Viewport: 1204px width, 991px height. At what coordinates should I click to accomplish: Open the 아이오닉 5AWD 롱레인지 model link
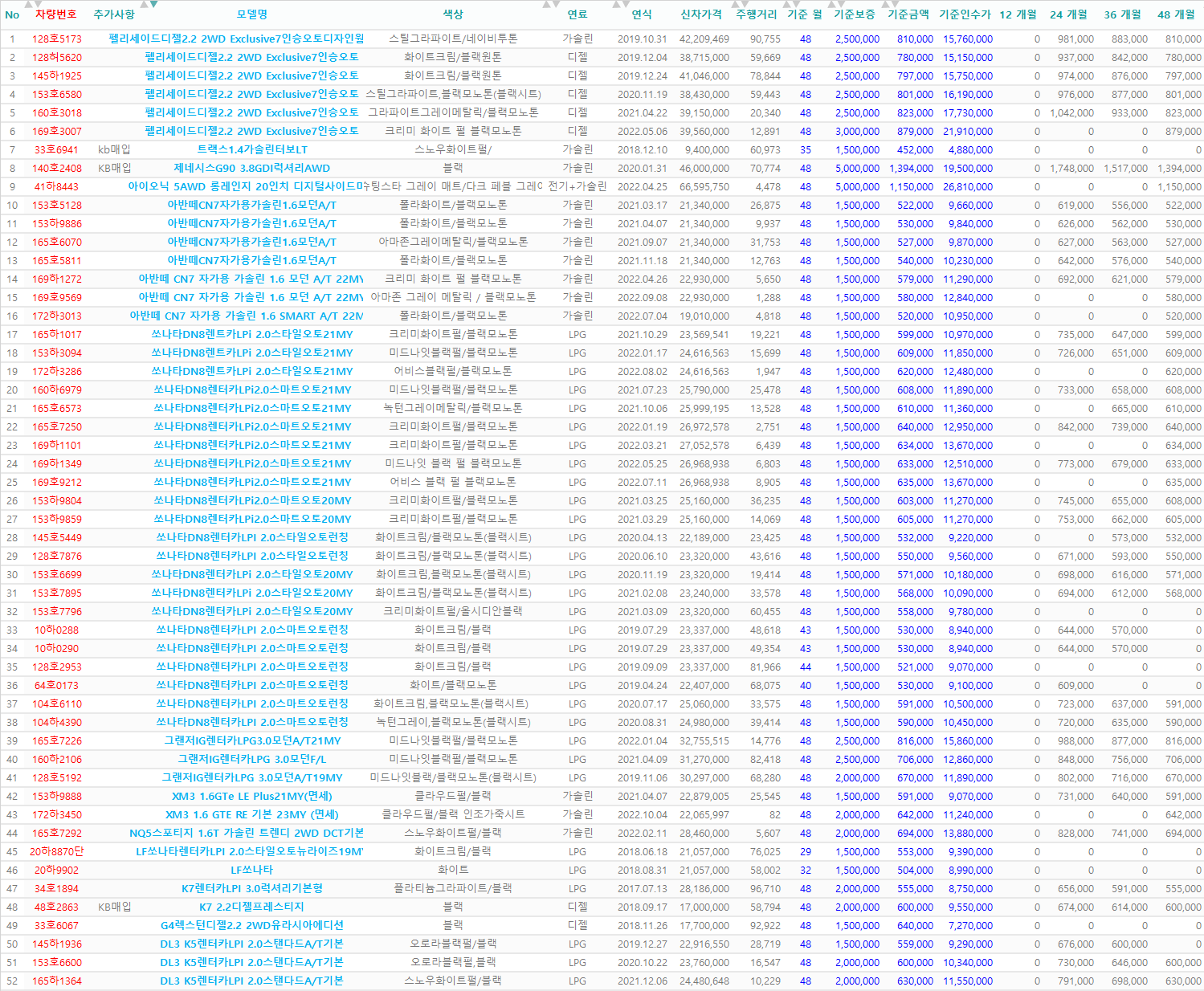click(x=246, y=186)
